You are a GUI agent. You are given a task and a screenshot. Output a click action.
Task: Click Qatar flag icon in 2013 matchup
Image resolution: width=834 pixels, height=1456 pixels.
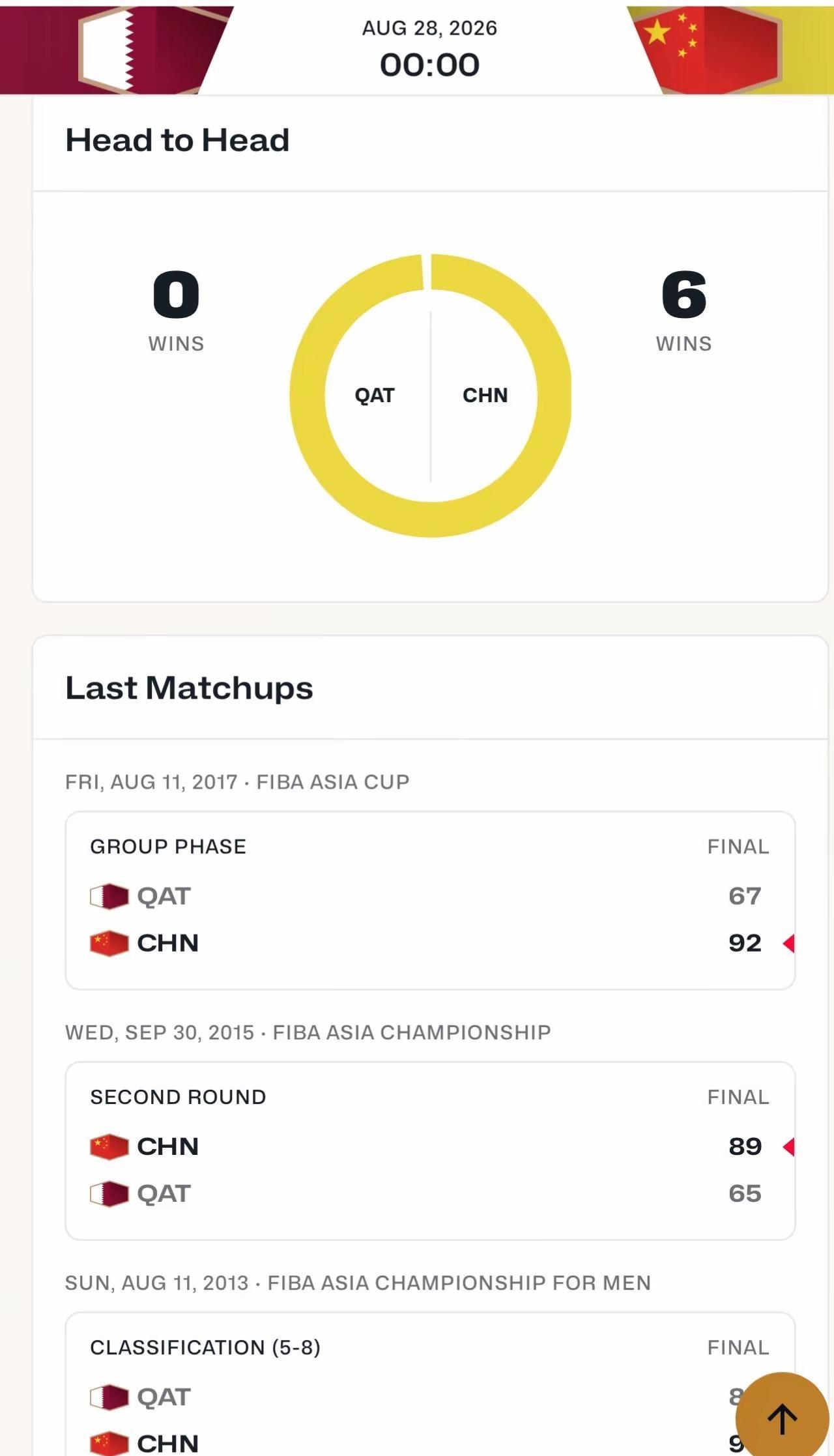pyautogui.click(x=109, y=1397)
